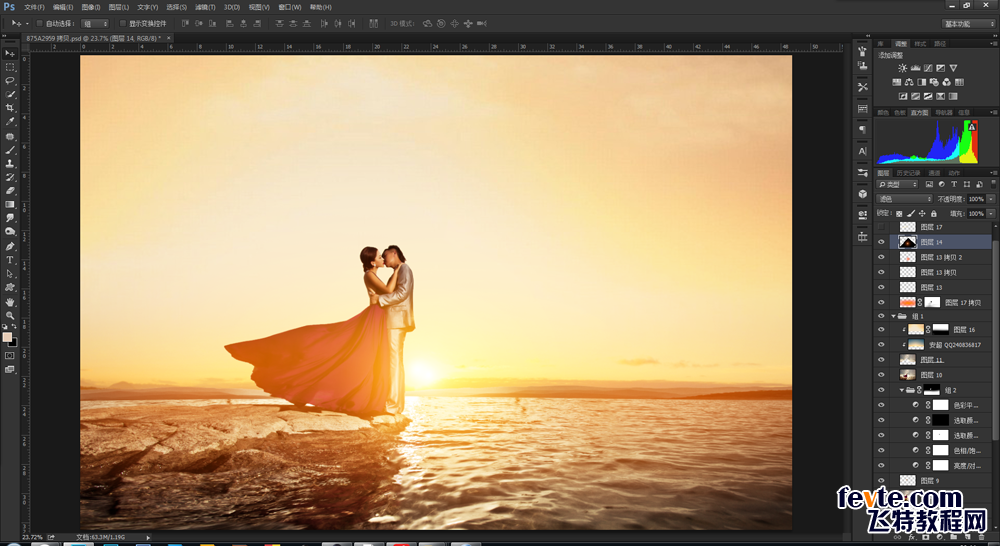Hide layer 图层 10

click(881, 374)
